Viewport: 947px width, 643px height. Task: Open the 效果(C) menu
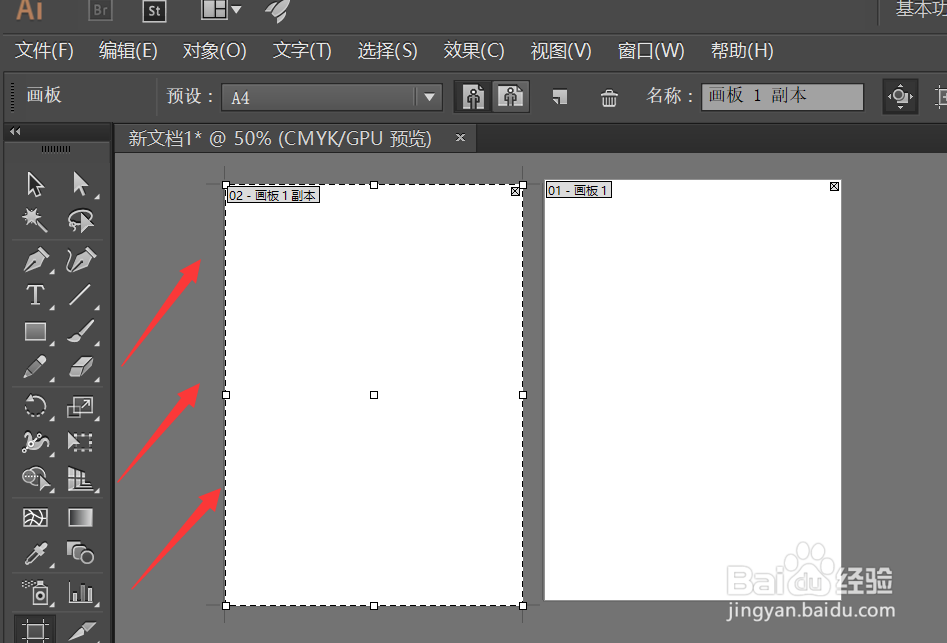click(474, 51)
